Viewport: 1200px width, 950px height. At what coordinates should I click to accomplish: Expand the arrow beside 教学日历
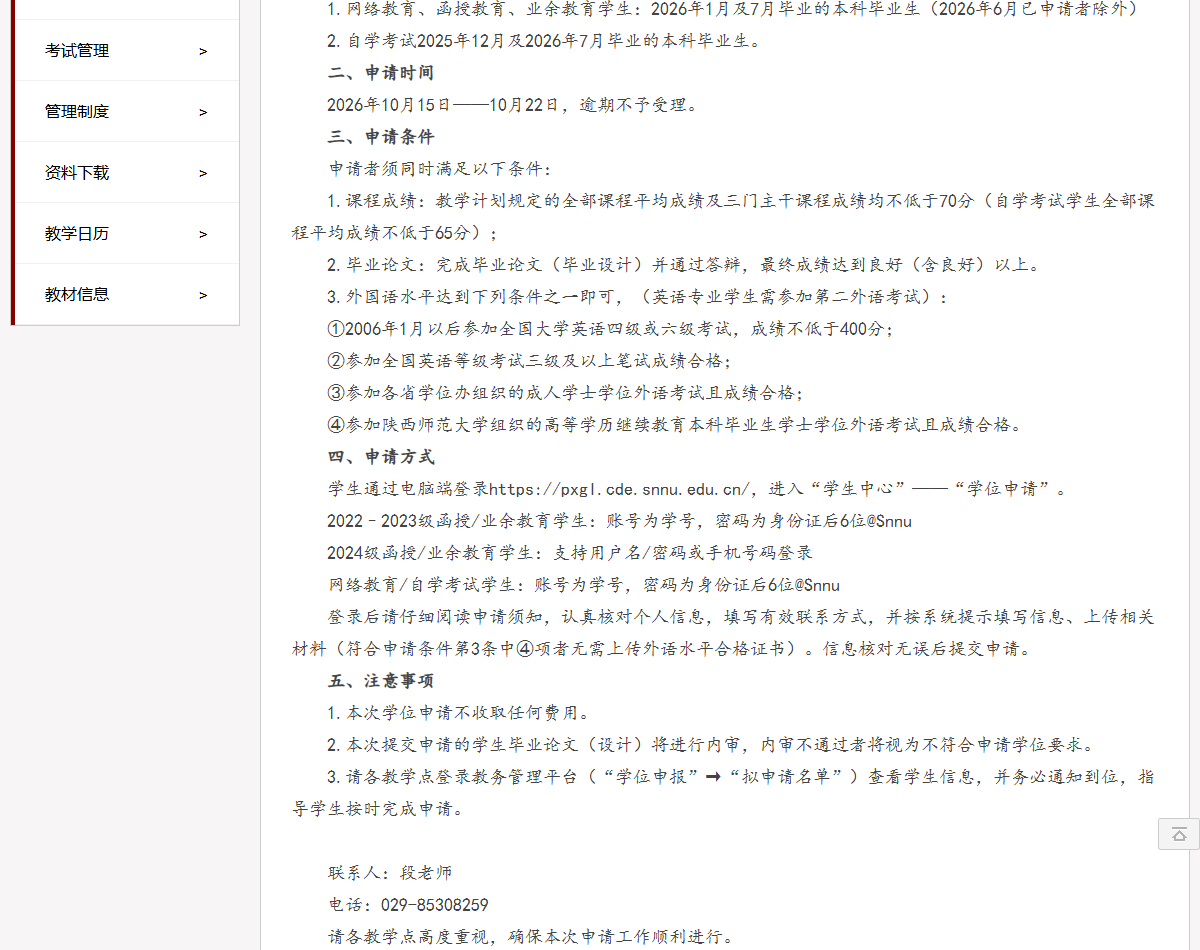(x=203, y=234)
